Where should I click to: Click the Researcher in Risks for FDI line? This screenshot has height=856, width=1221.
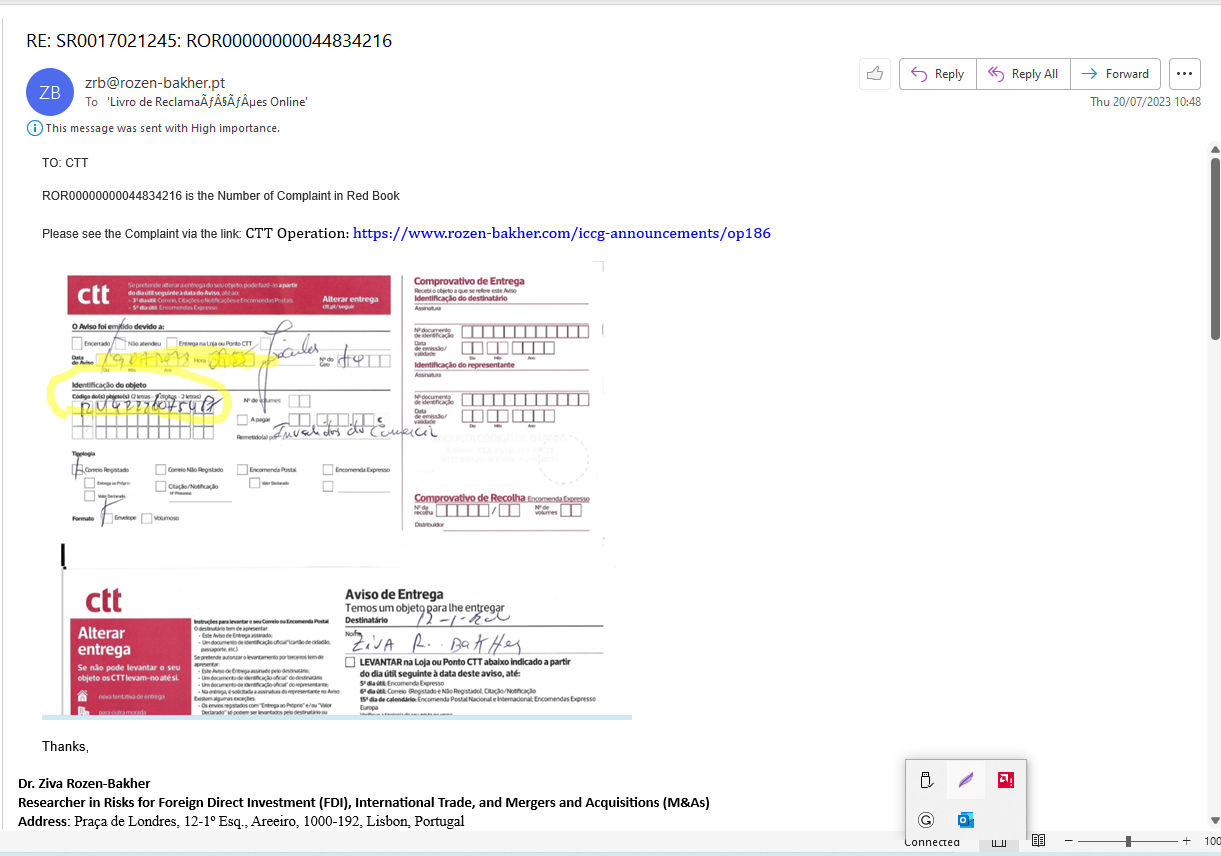[364, 802]
